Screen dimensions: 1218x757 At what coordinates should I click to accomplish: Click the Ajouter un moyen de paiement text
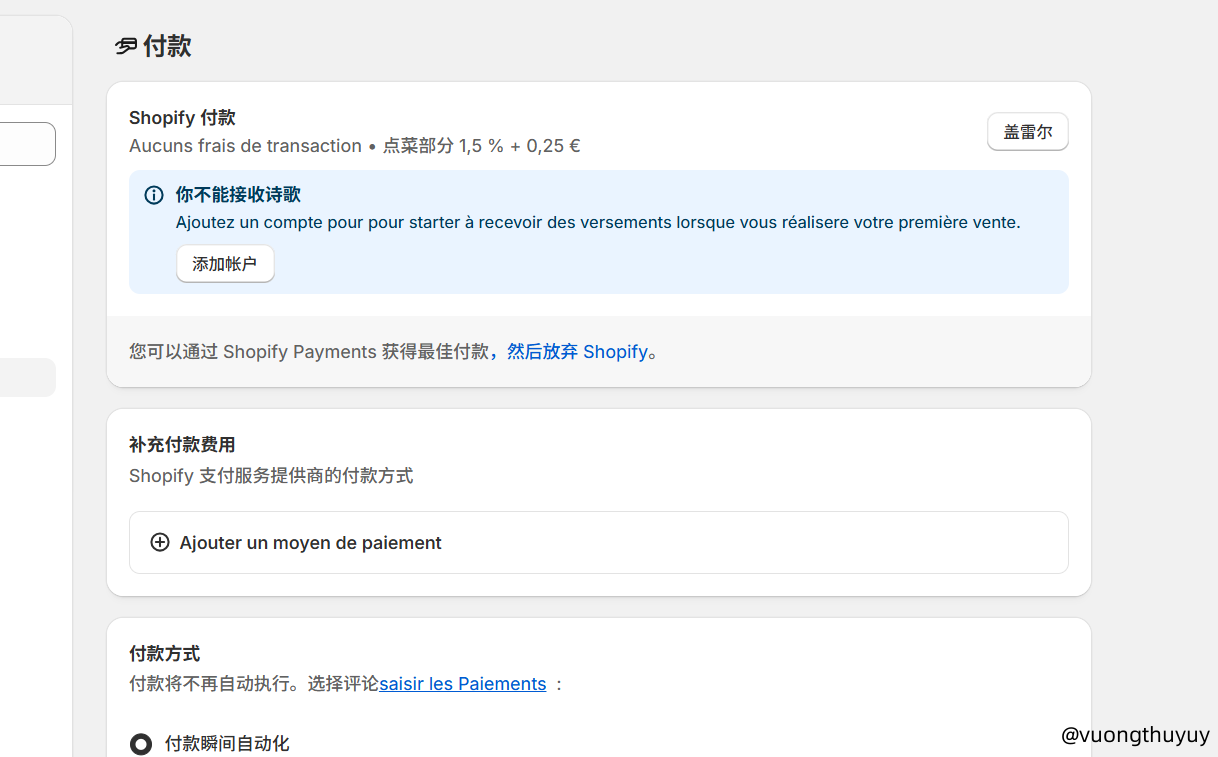tap(310, 543)
